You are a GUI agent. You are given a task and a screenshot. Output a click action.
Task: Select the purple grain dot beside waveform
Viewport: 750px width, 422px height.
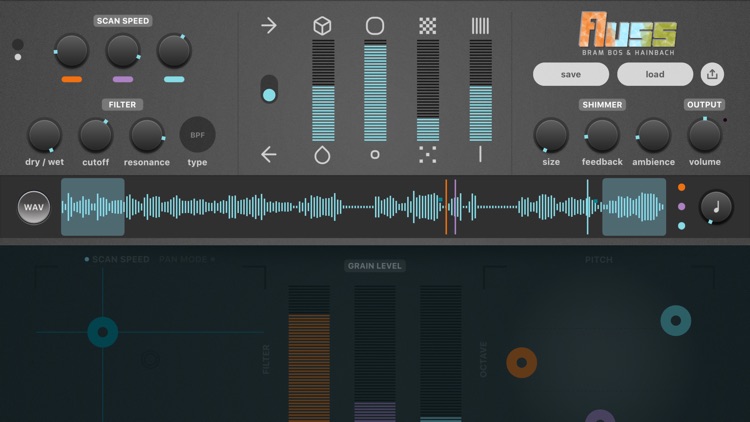coord(682,206)
